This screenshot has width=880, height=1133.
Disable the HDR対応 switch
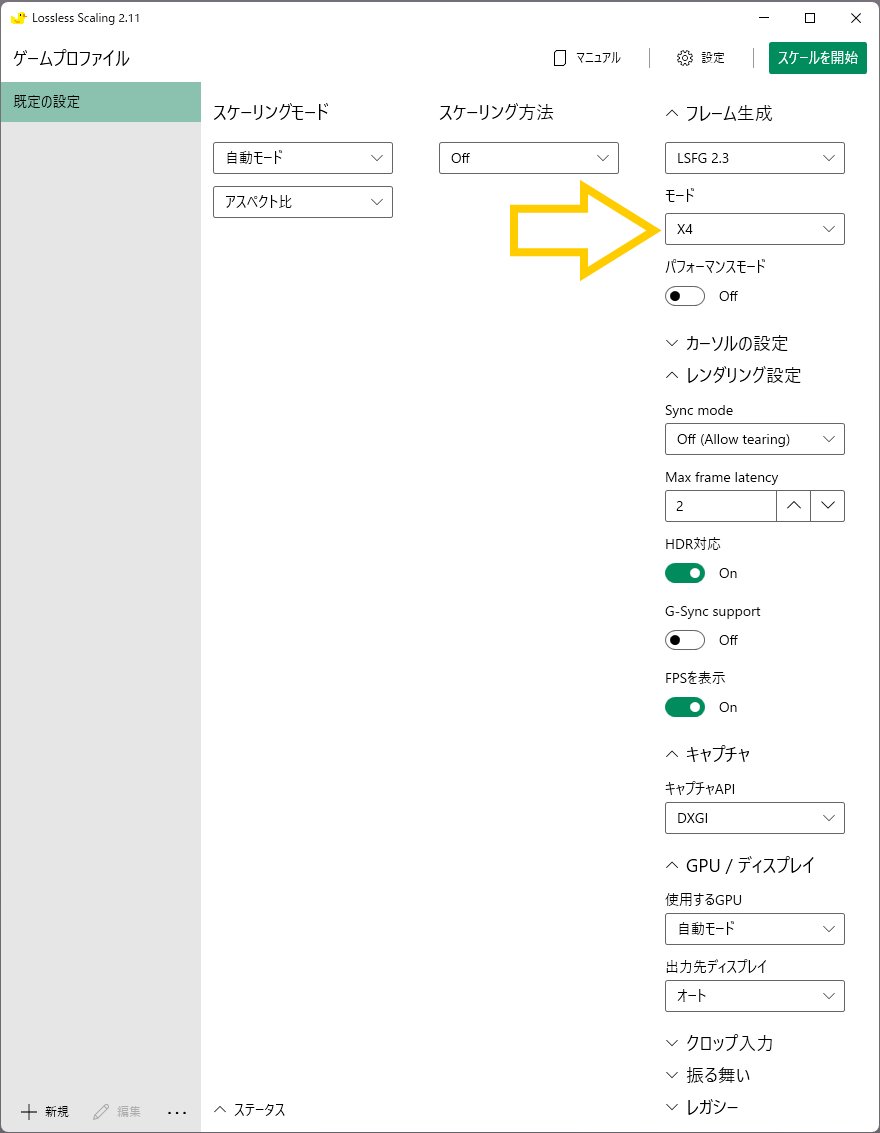(x=684, y=574)
